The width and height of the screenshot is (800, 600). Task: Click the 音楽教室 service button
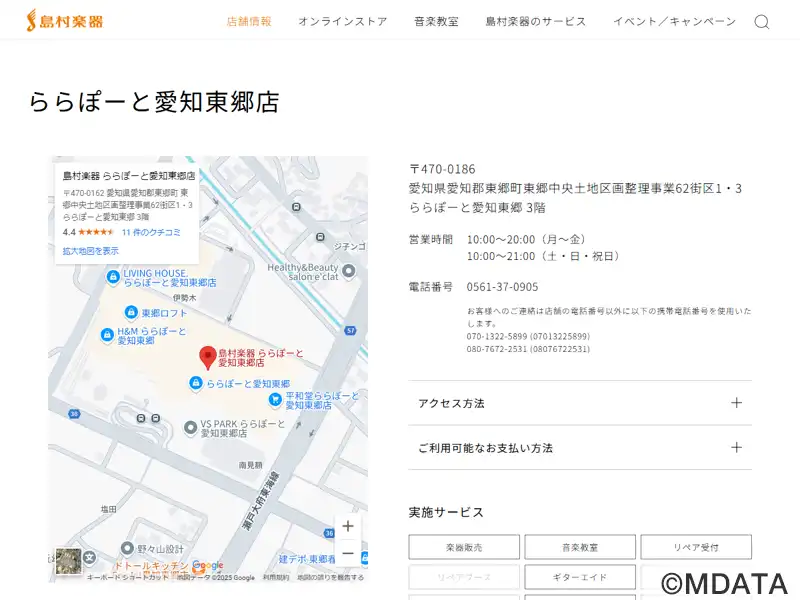[x=580, y=547]
